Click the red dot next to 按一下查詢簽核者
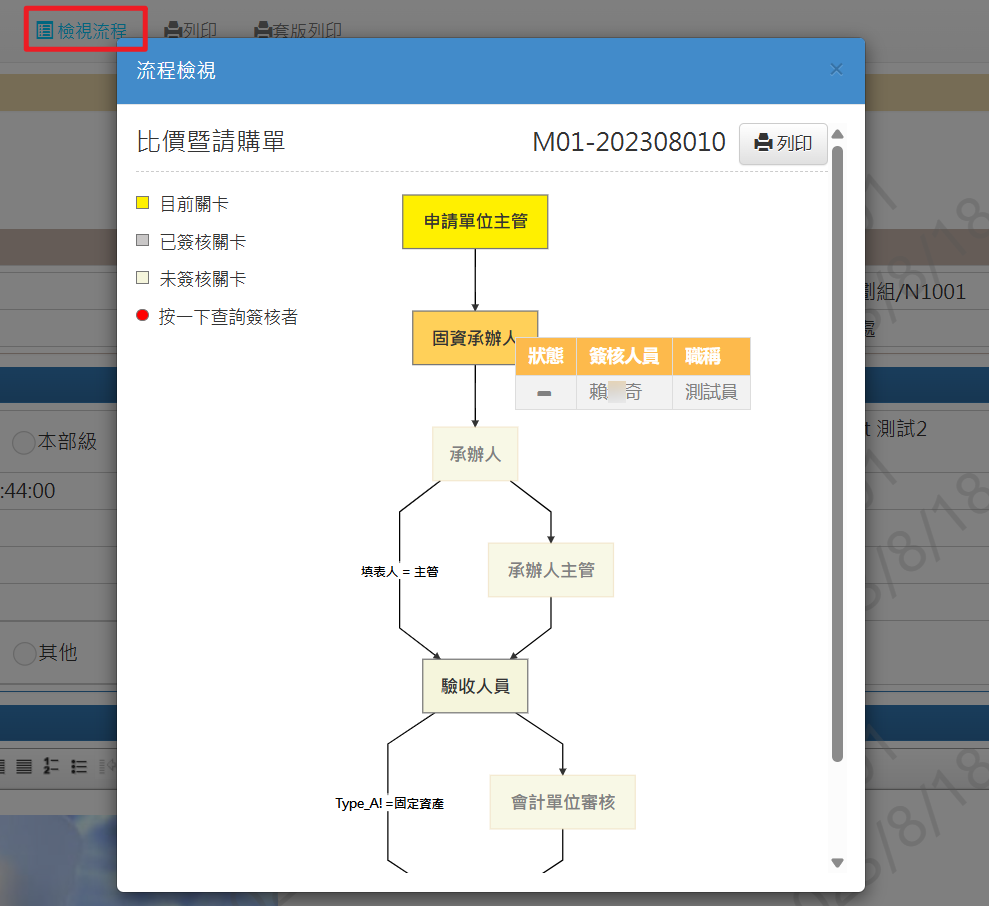The width and height of the screenshot is (989, 906). click(x=142, y=317)
